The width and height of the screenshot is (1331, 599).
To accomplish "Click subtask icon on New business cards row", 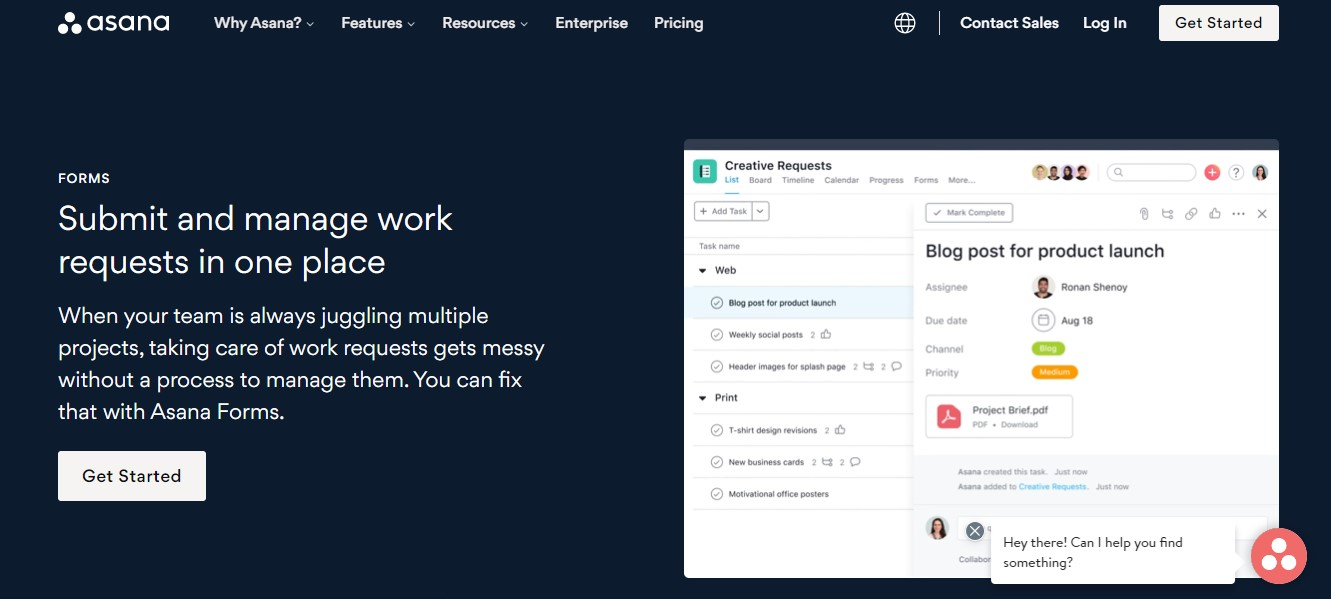I will [827, 462].
